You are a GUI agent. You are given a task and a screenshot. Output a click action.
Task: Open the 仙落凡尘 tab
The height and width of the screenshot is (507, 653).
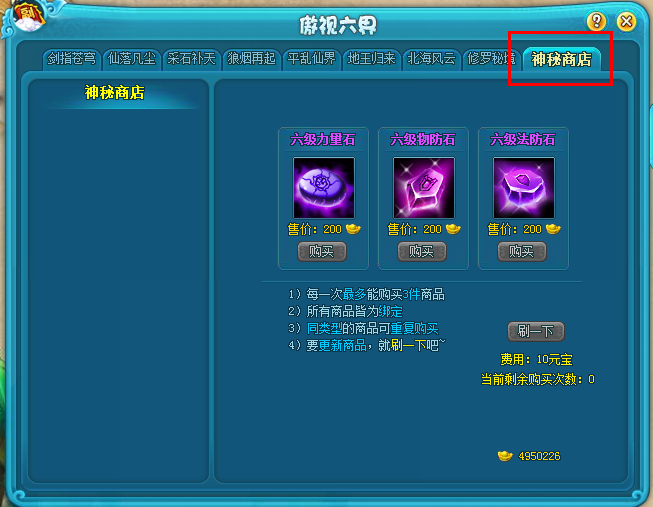coord(131,59)
